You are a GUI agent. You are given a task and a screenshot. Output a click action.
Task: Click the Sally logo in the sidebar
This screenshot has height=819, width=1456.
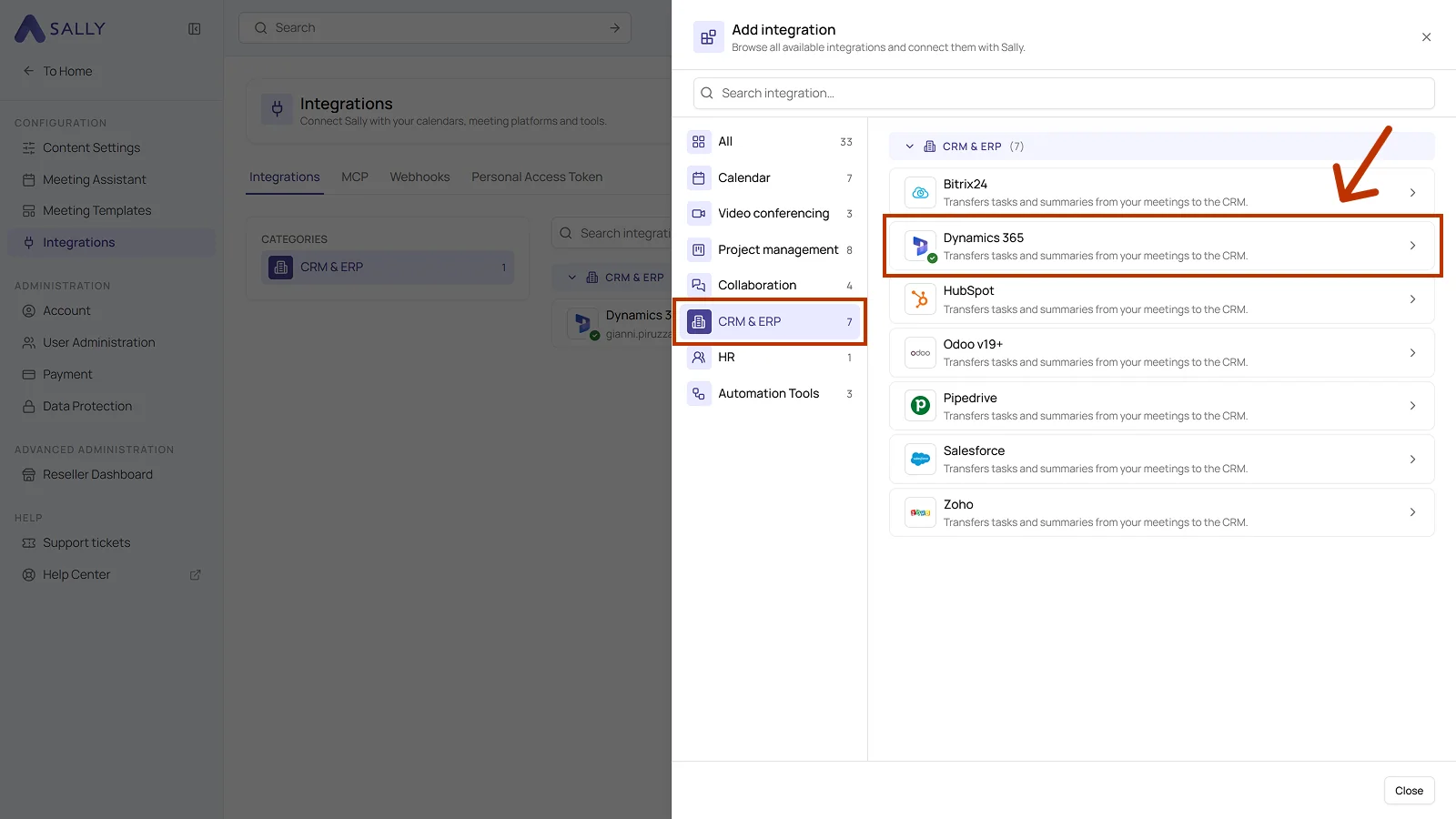[60, 28]
